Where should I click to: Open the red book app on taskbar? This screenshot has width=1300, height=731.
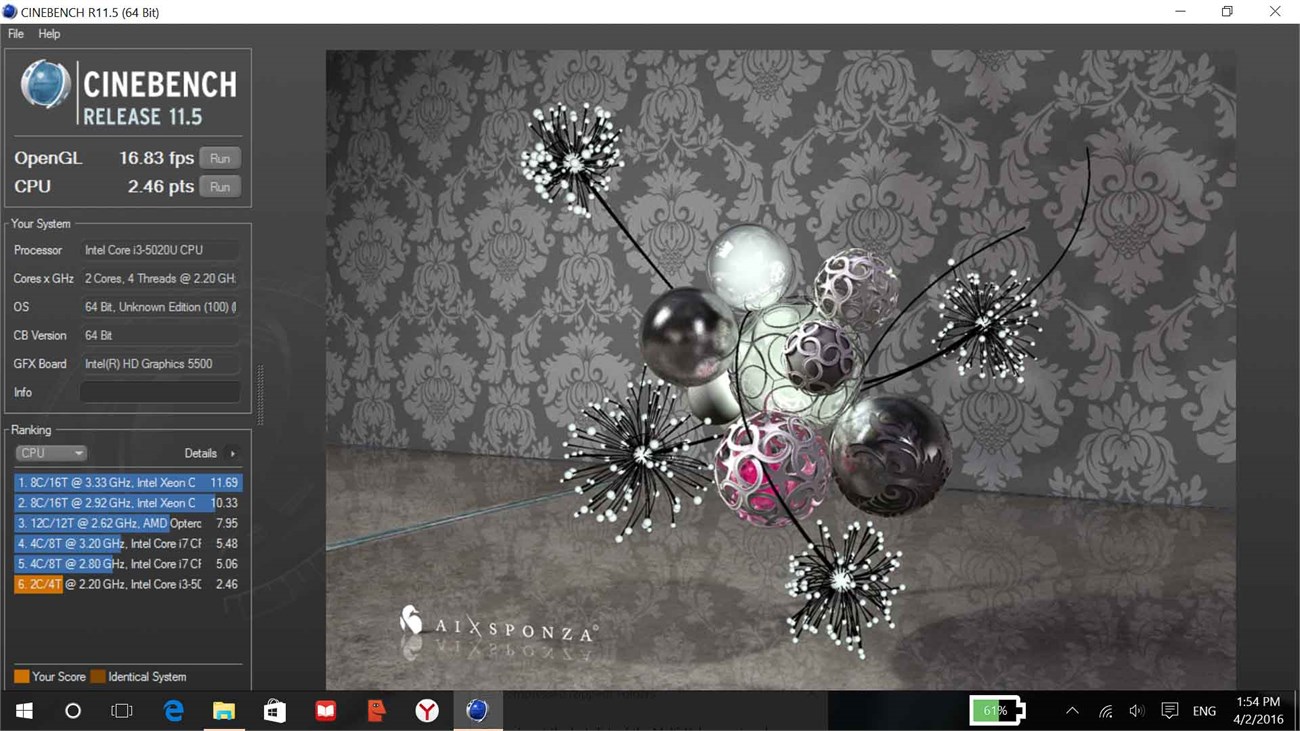click(x=325, y=711)
